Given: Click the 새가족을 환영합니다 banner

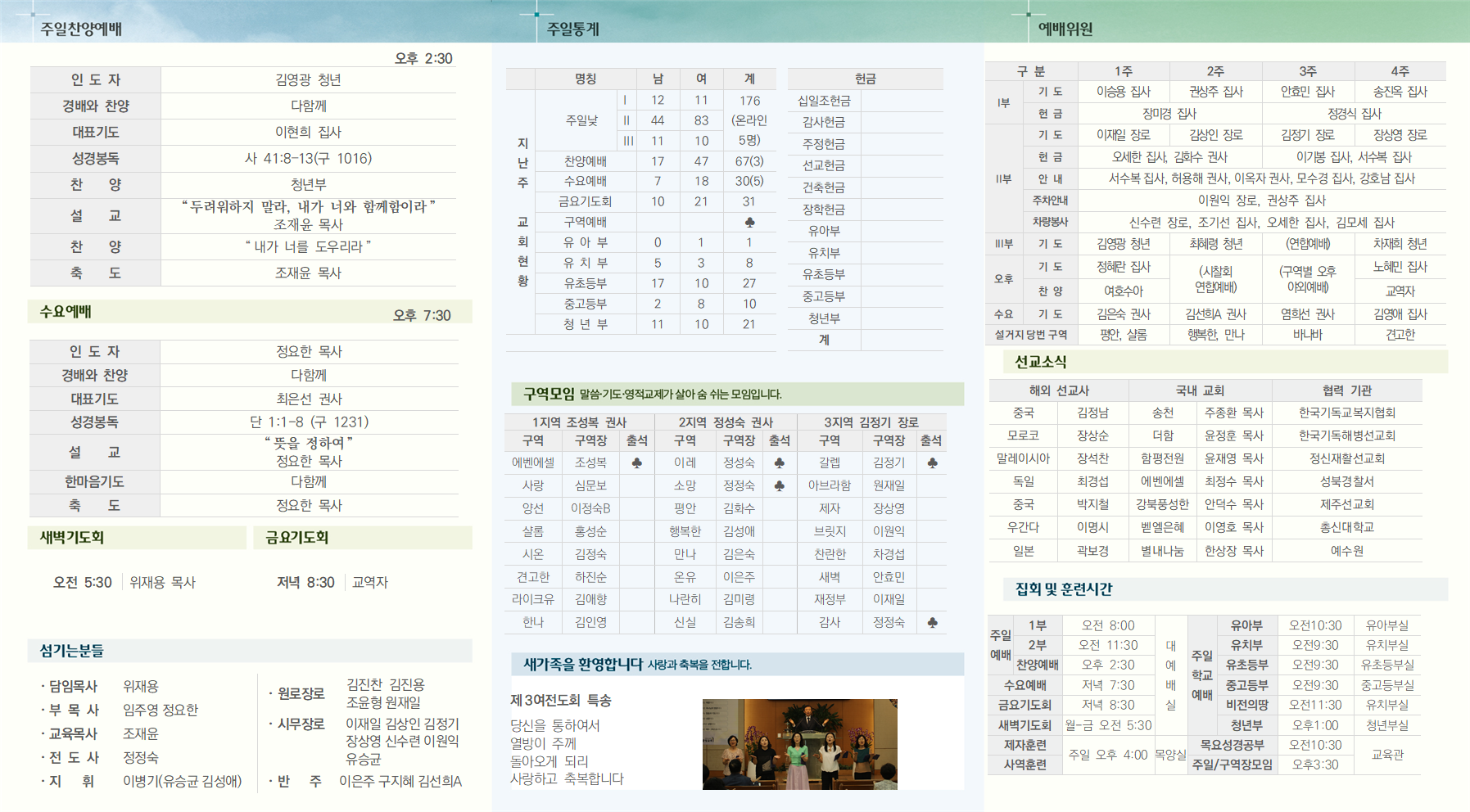Looking at the screenshot, I should pos(737,664).
